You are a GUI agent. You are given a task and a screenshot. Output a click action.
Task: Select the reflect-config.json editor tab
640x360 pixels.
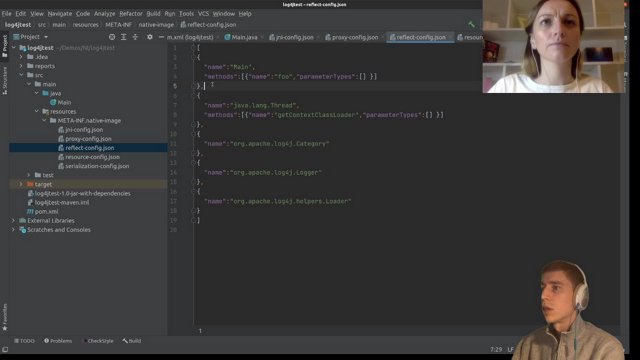click(x=421, y=37)
